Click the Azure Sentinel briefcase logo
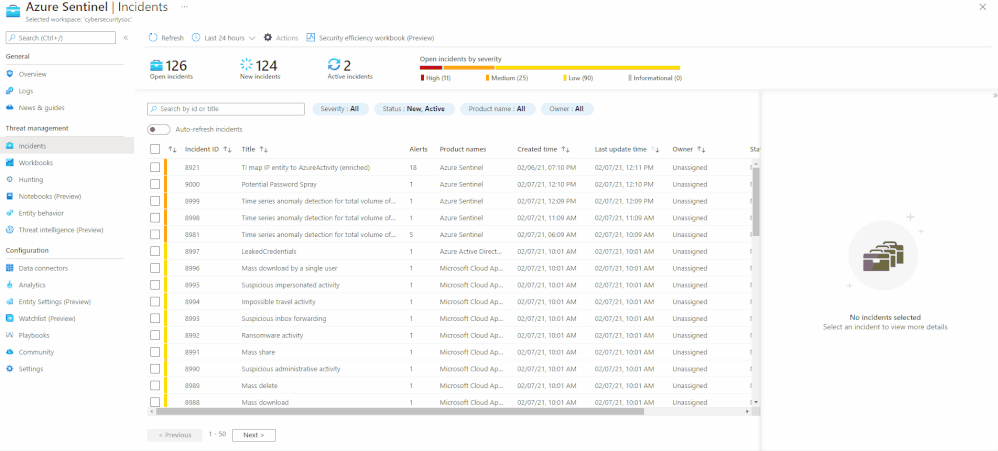The height and width of the screenshot is (451, 998). pyautogui.click(x=13, y=13)
